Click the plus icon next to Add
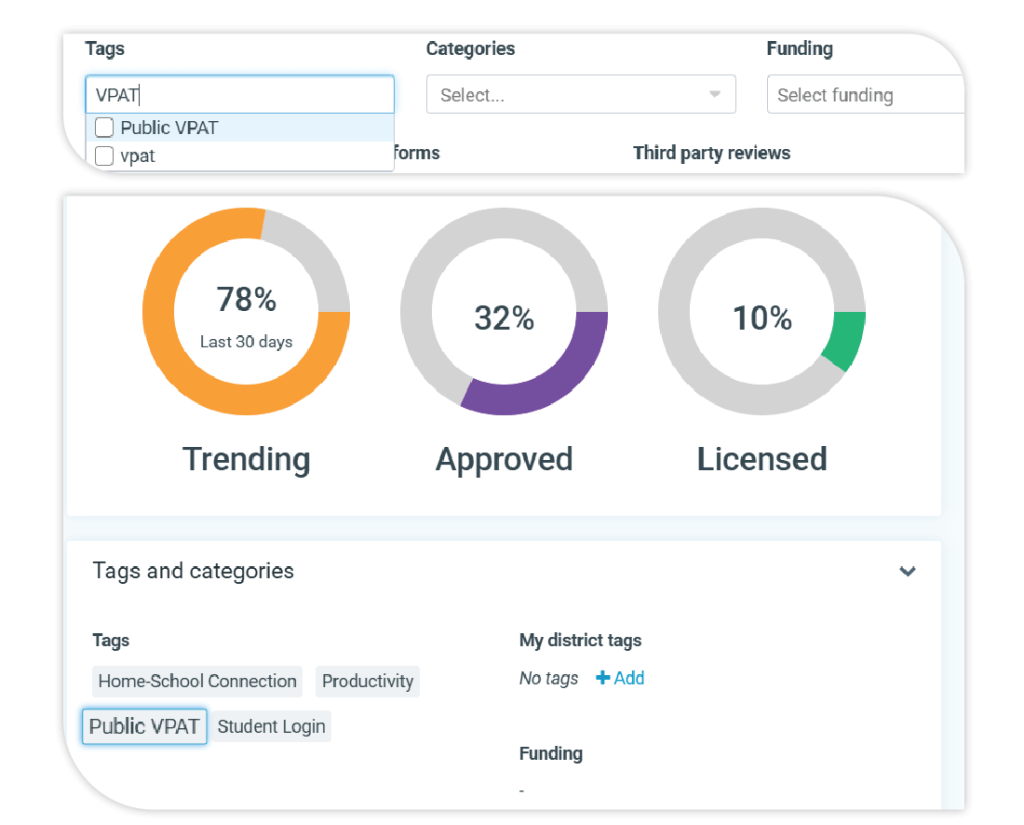Screen dimensions: 1024x825 (x=603, y=678)
